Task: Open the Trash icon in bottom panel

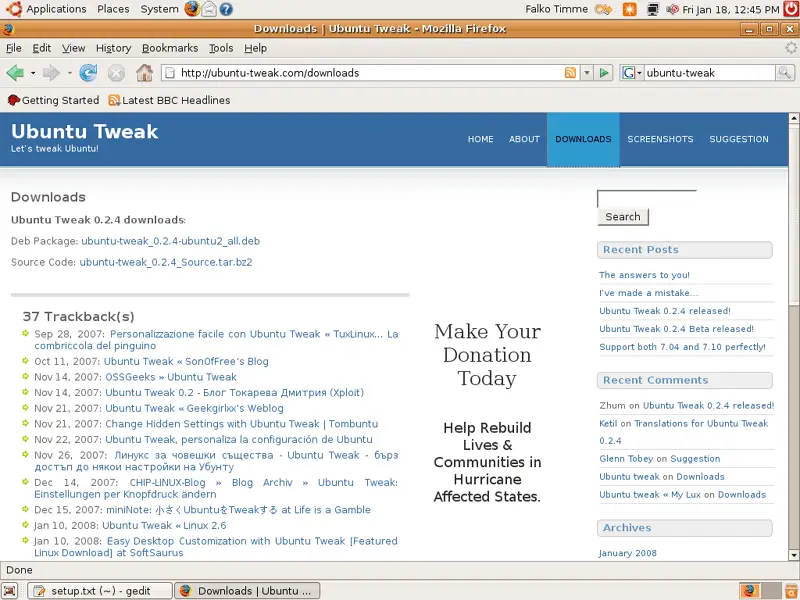Action: 791,591
